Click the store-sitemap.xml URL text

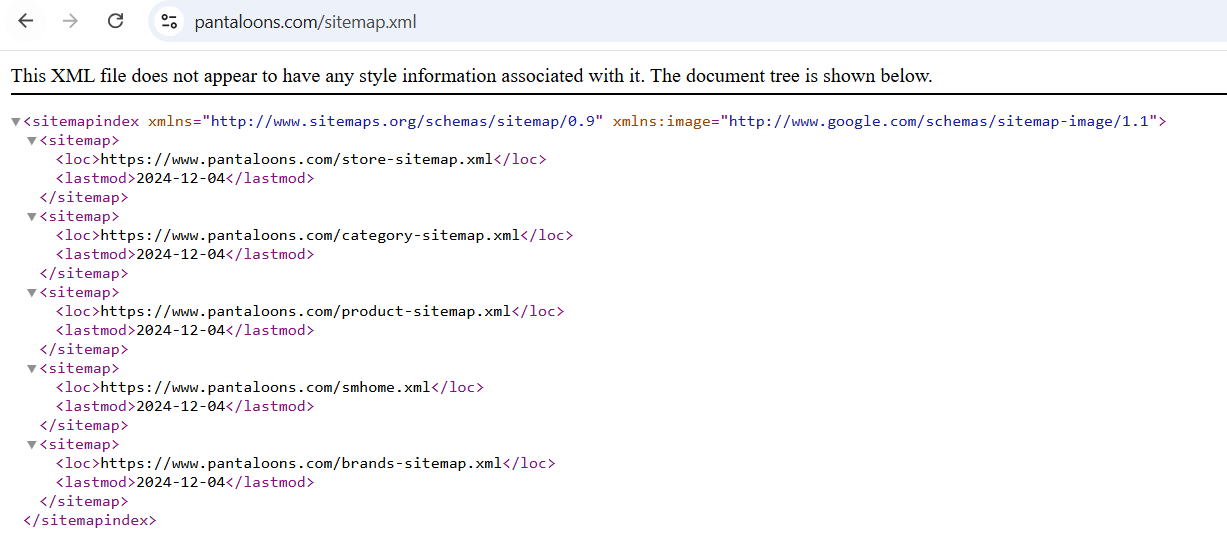297,159
